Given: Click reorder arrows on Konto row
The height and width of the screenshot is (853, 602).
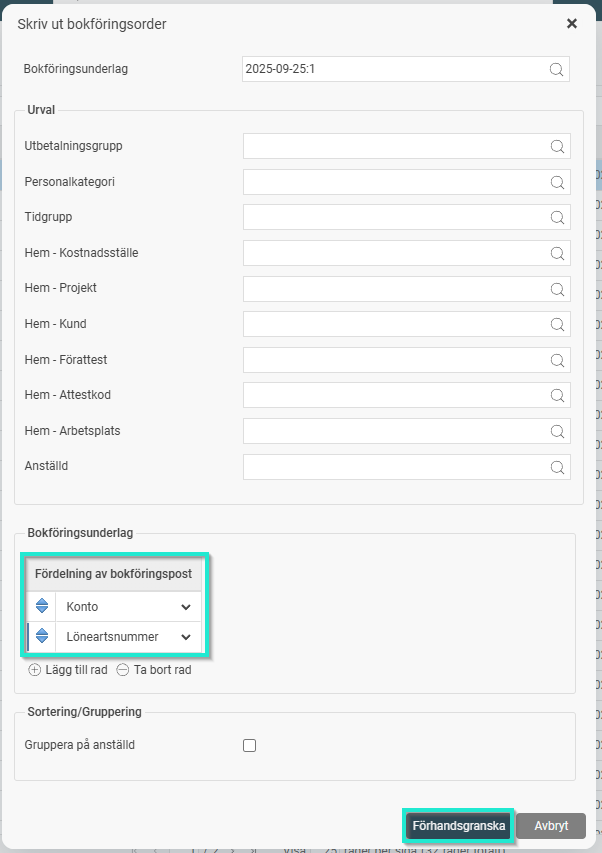Looking at the screenshot, I should point(42,607).
